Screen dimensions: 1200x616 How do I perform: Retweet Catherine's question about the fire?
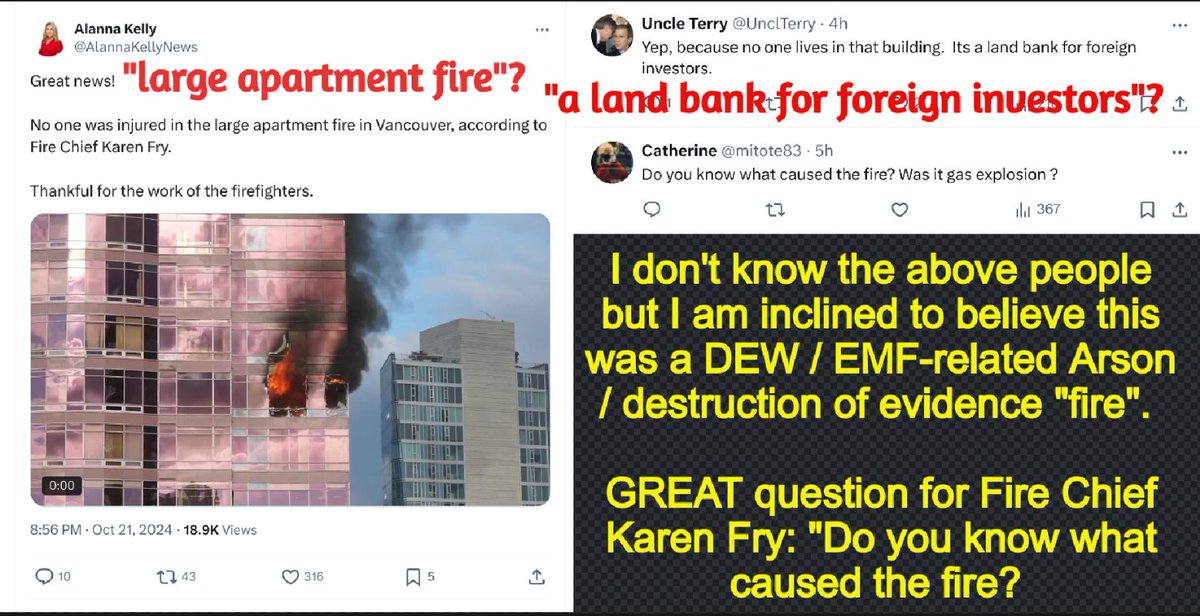(x=775, y=210)
